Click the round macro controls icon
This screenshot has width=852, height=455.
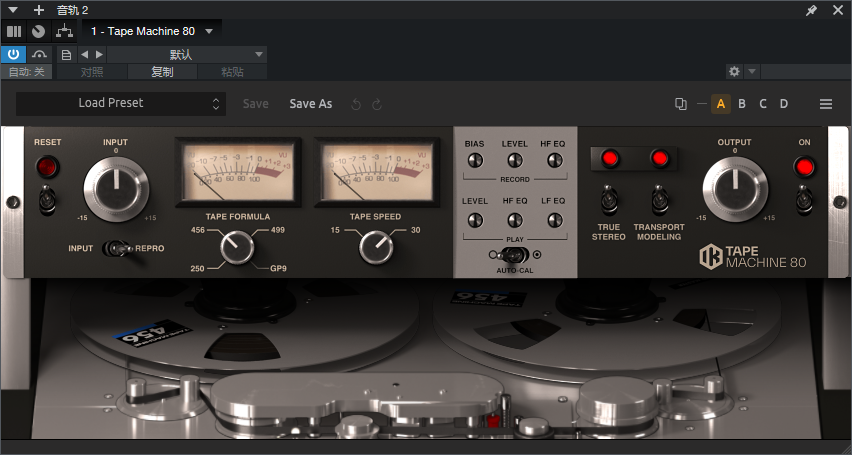pos(38,32)
